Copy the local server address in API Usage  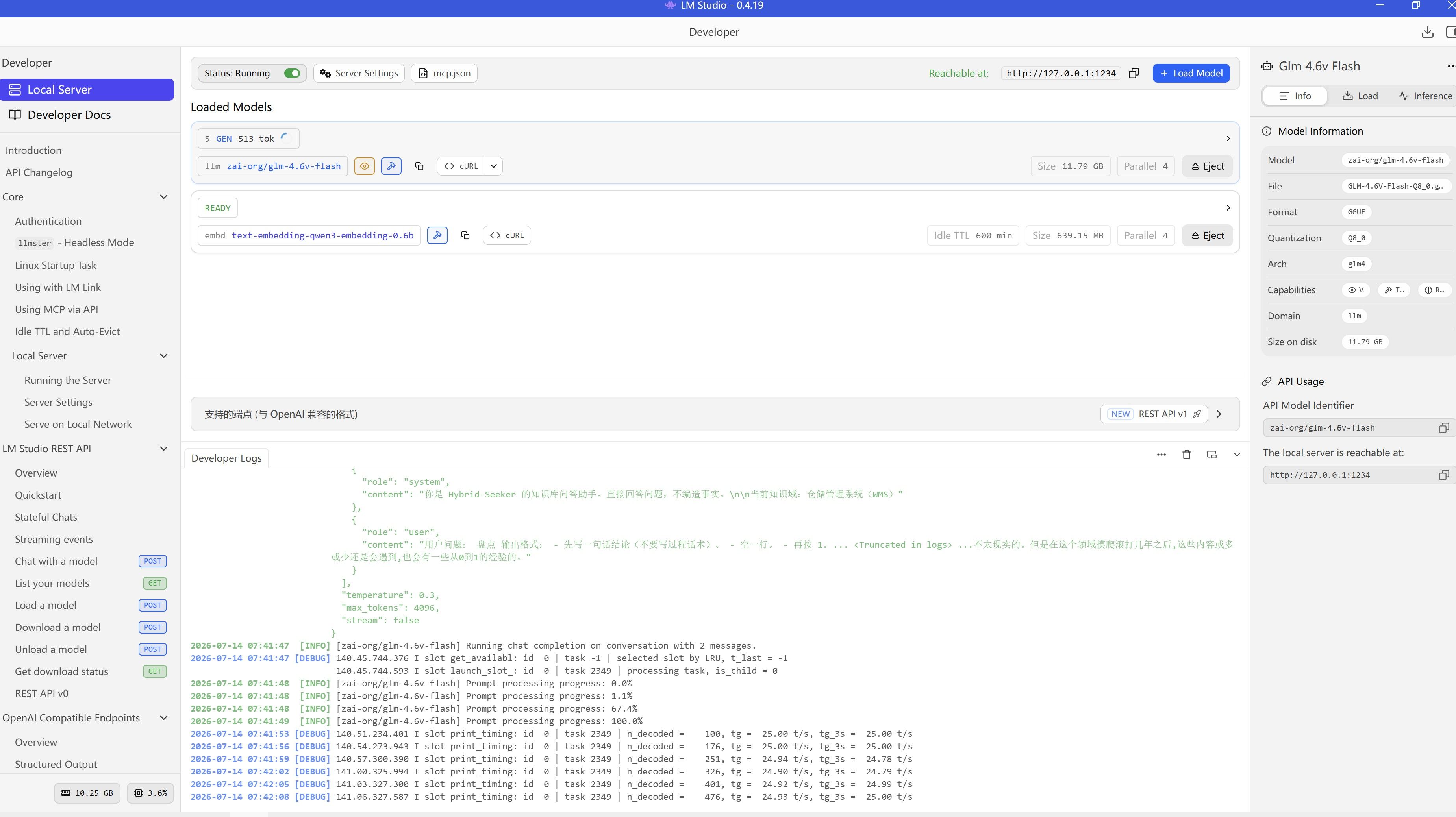(1443, 475)
